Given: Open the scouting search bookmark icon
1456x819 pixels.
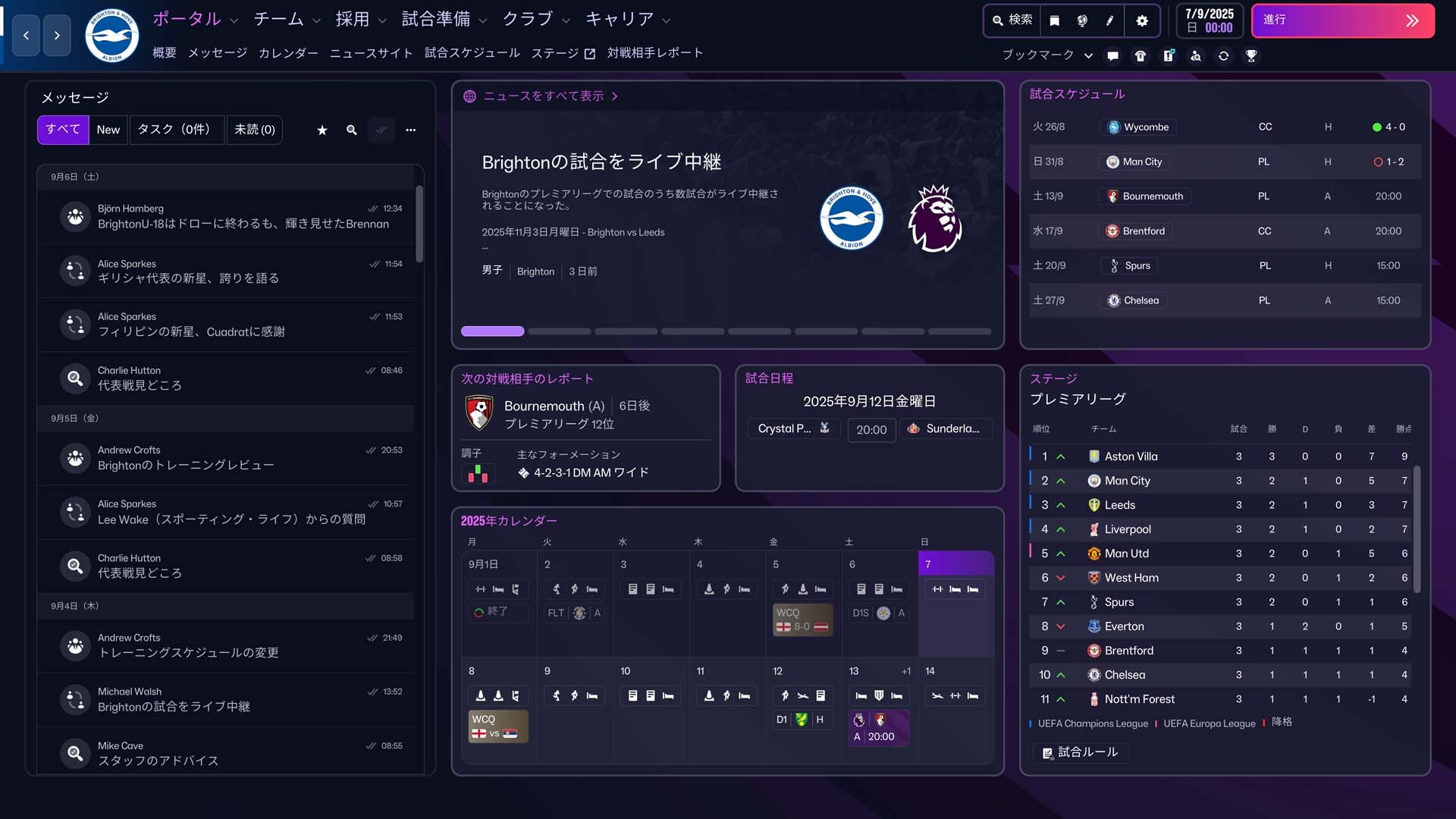Looking at the screenshot, I should tap(1196, 55).
